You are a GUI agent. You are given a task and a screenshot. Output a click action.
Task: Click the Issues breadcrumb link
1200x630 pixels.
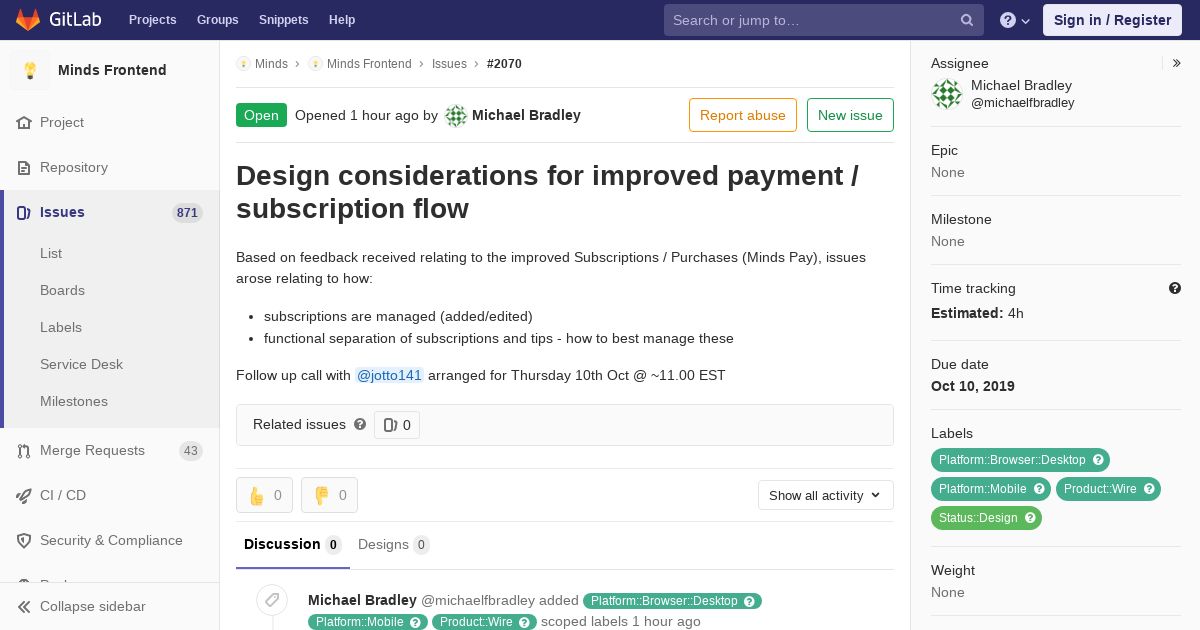coord(449,64)
